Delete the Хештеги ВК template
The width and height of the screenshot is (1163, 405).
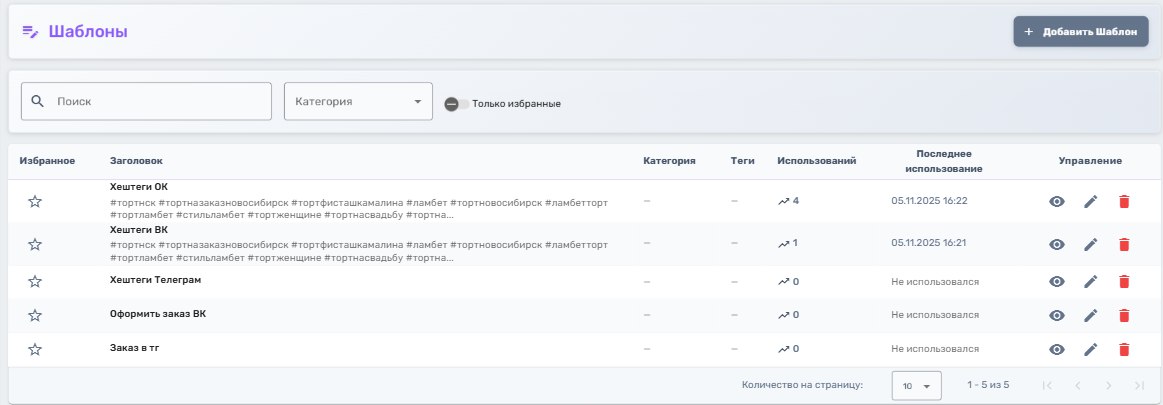pos(1124,245)
